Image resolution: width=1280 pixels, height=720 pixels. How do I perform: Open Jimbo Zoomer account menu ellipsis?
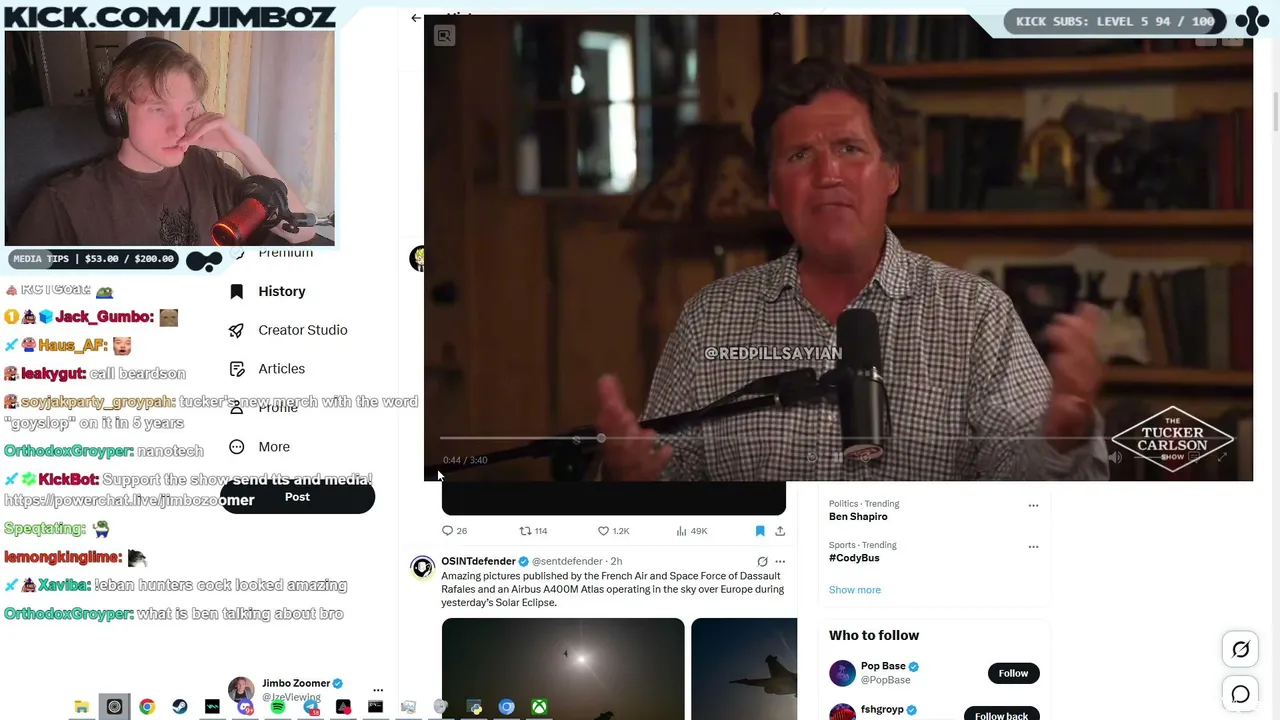[378, 690]
